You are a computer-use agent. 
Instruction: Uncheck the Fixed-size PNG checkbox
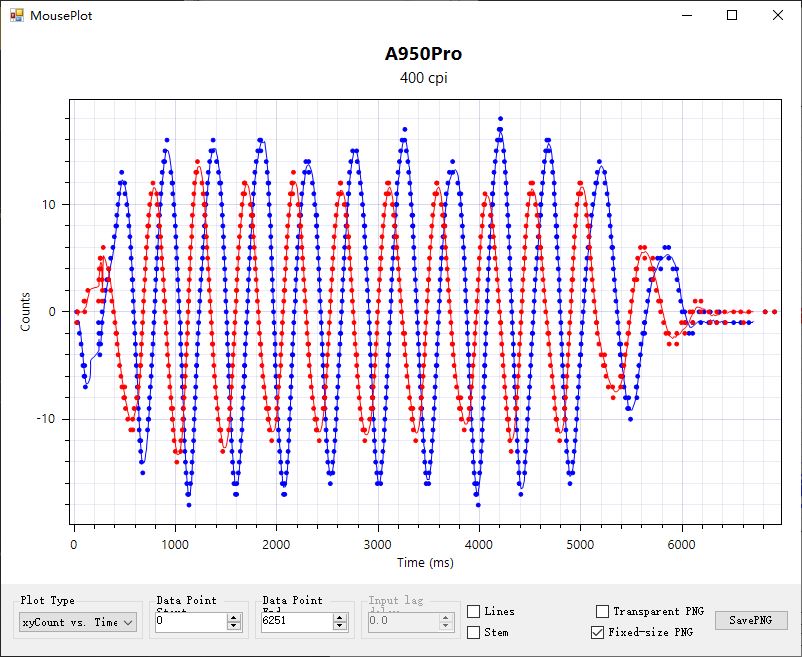coord(597,632)
